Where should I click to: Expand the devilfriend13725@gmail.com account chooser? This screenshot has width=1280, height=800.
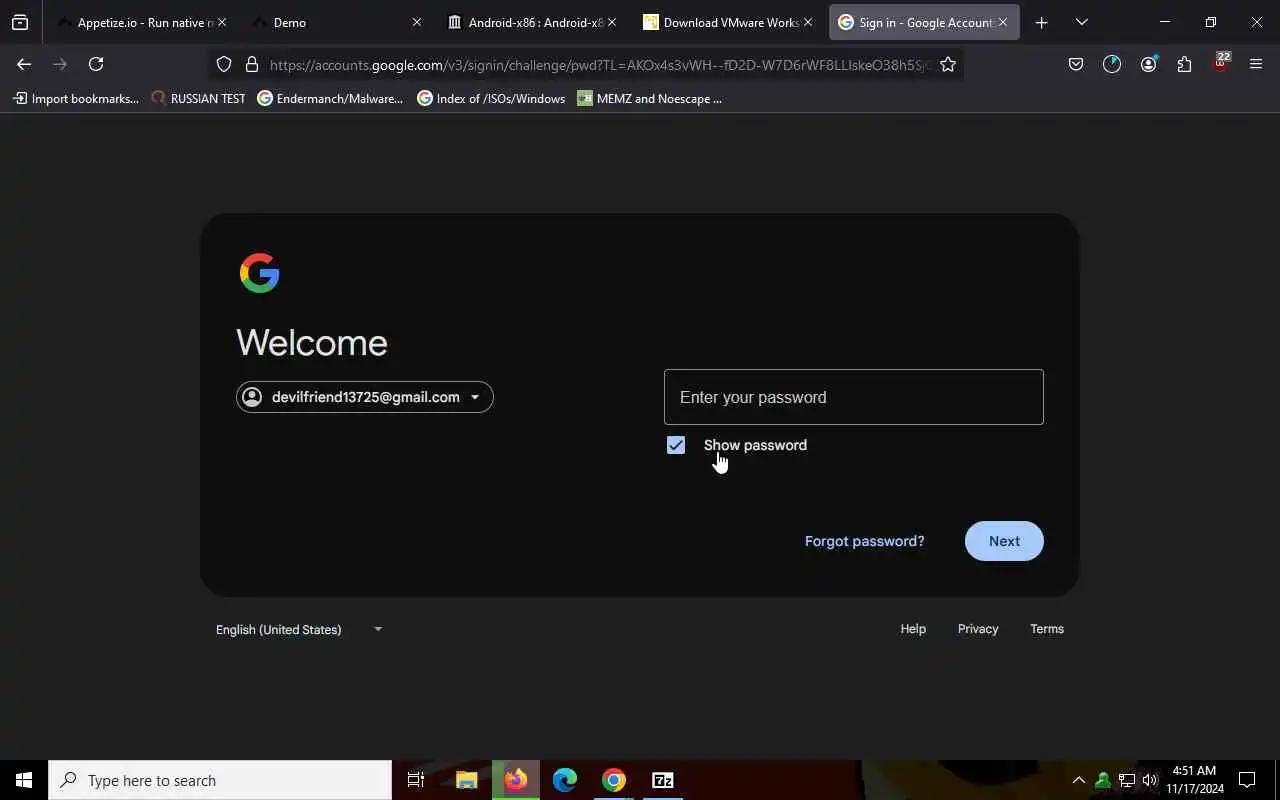(x=365, y=397)
